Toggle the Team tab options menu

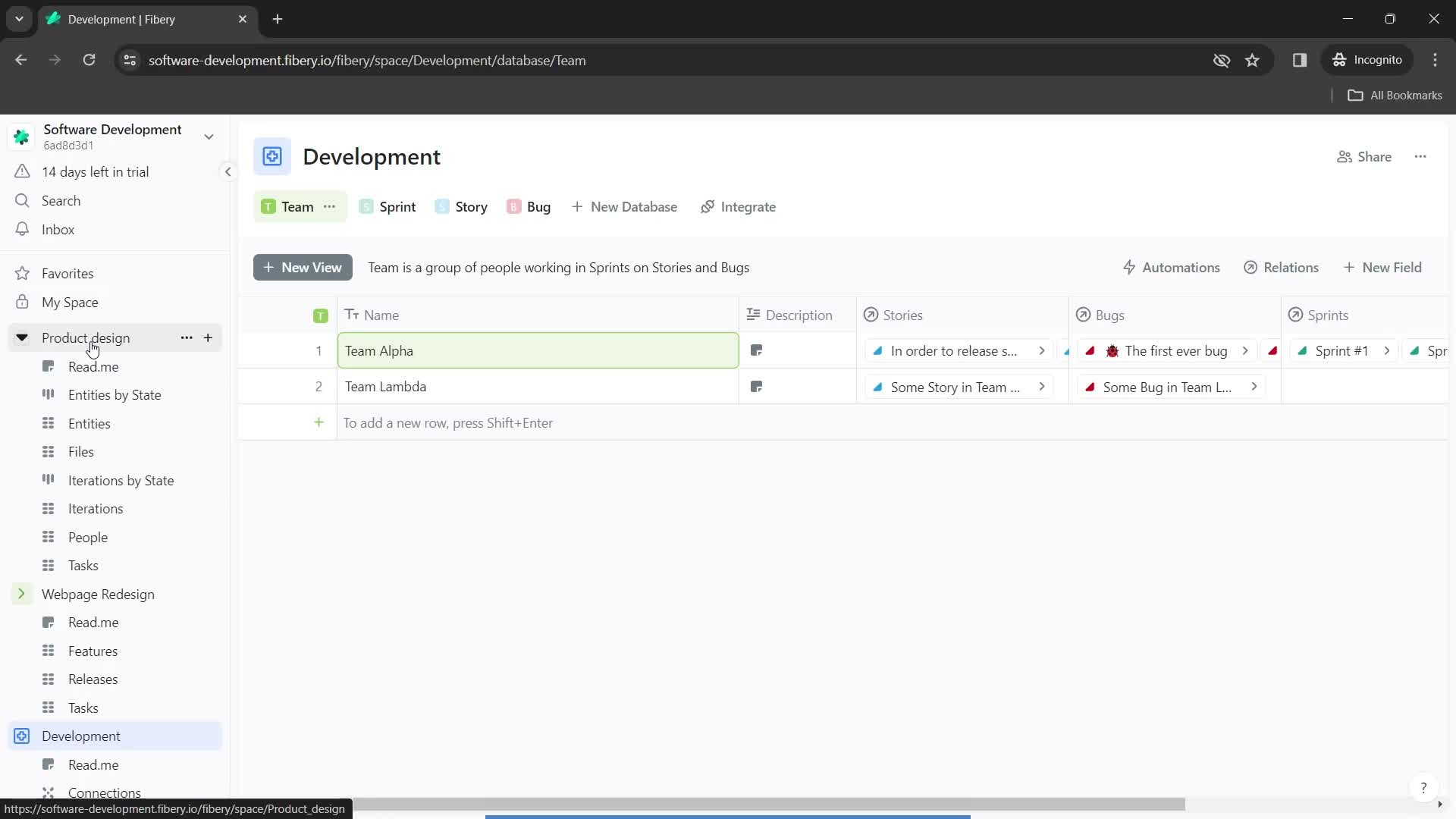coord(330,206)
